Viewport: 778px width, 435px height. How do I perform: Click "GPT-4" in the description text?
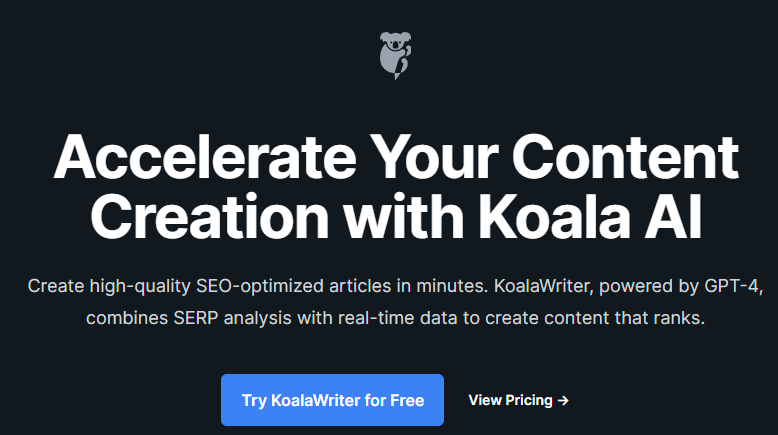(732, 286)
